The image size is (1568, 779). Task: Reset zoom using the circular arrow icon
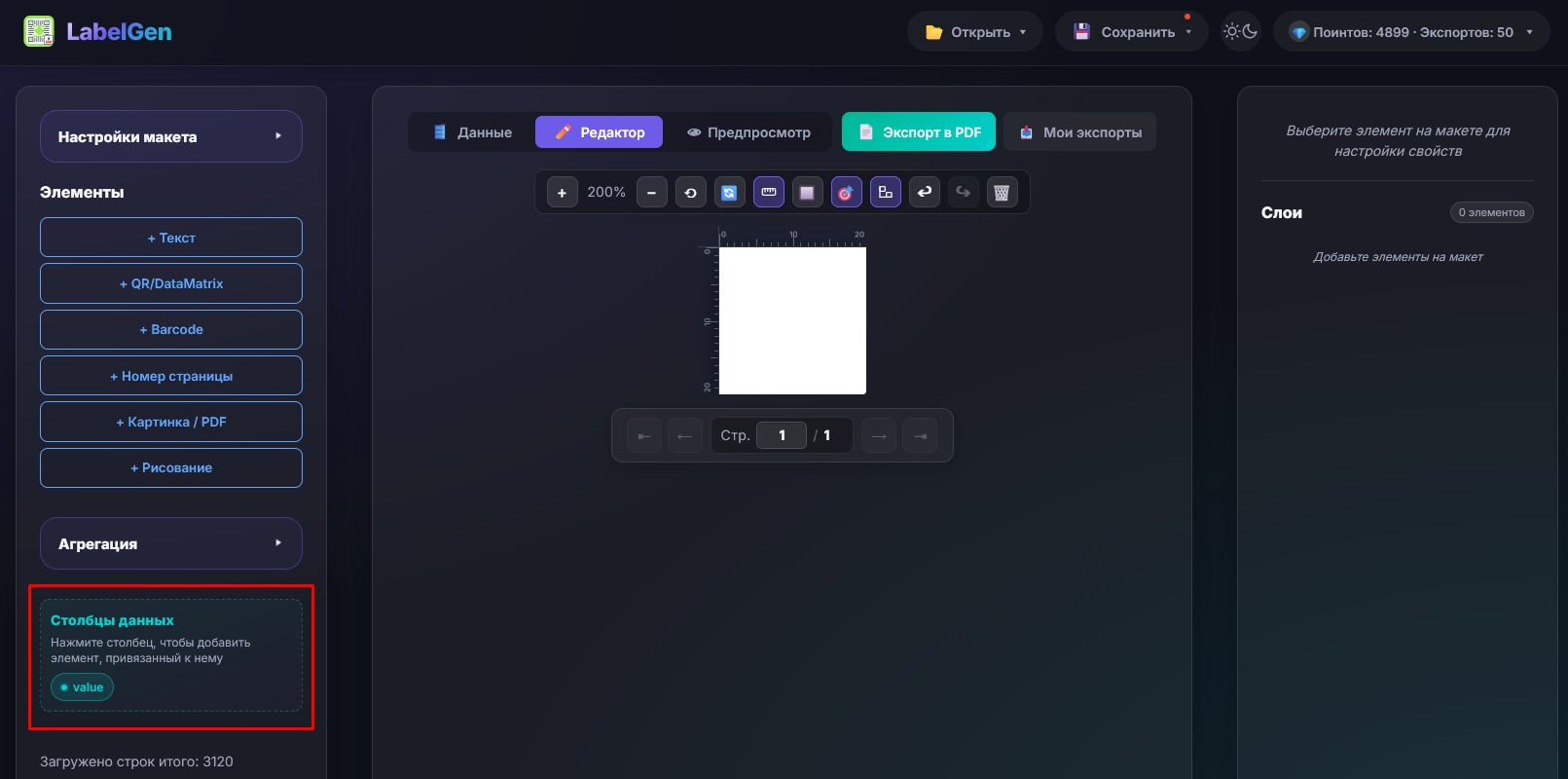coord(690,193)
